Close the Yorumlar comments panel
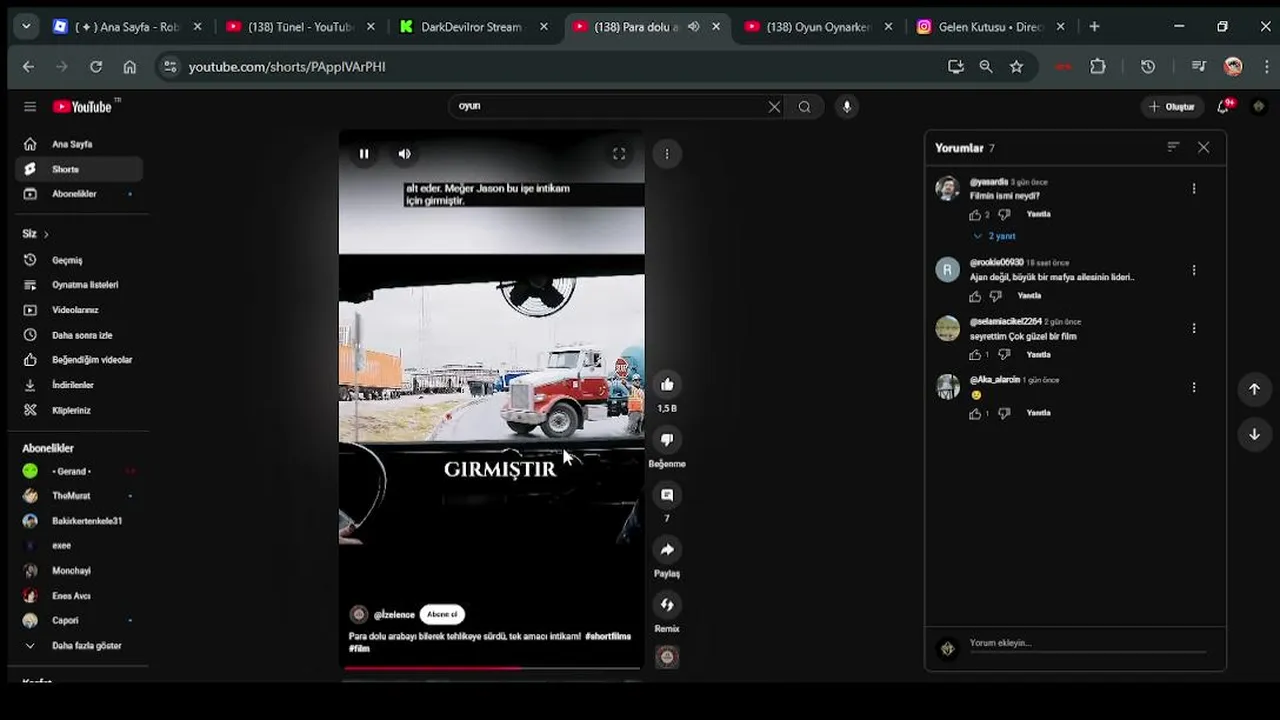 pos(1204,147)
